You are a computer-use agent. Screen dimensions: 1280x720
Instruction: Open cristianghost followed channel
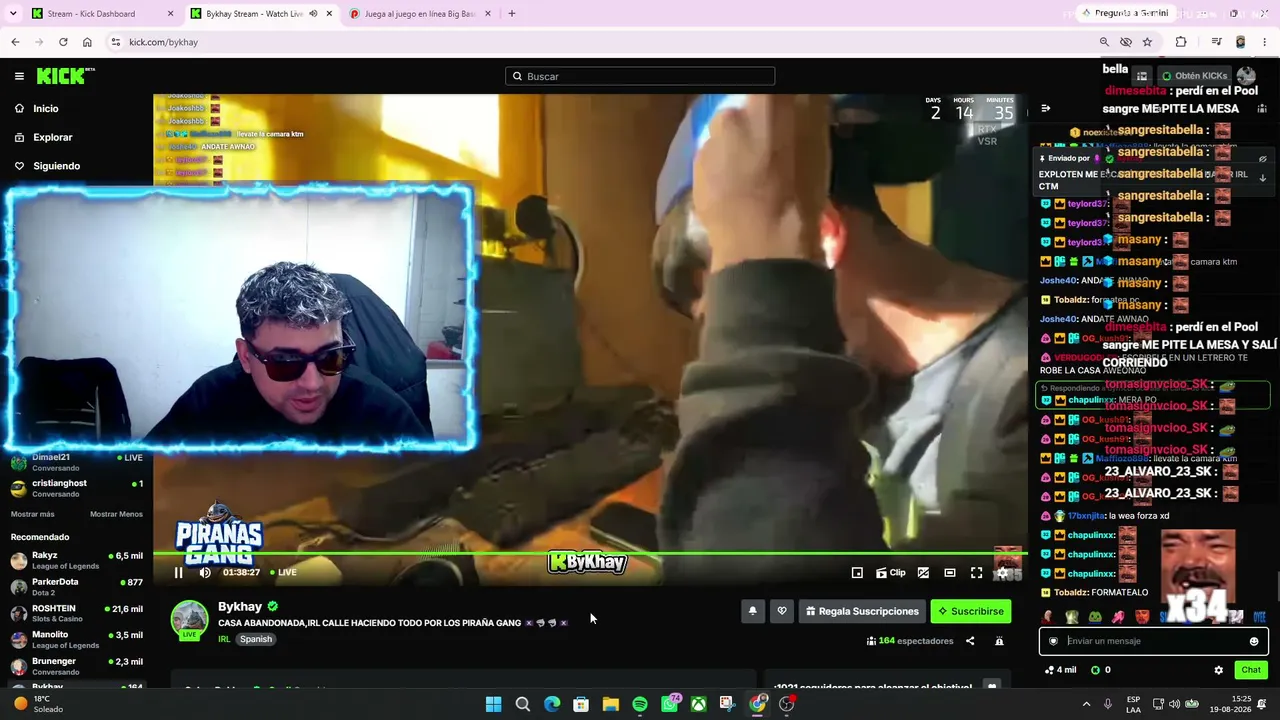click(77, 488)
